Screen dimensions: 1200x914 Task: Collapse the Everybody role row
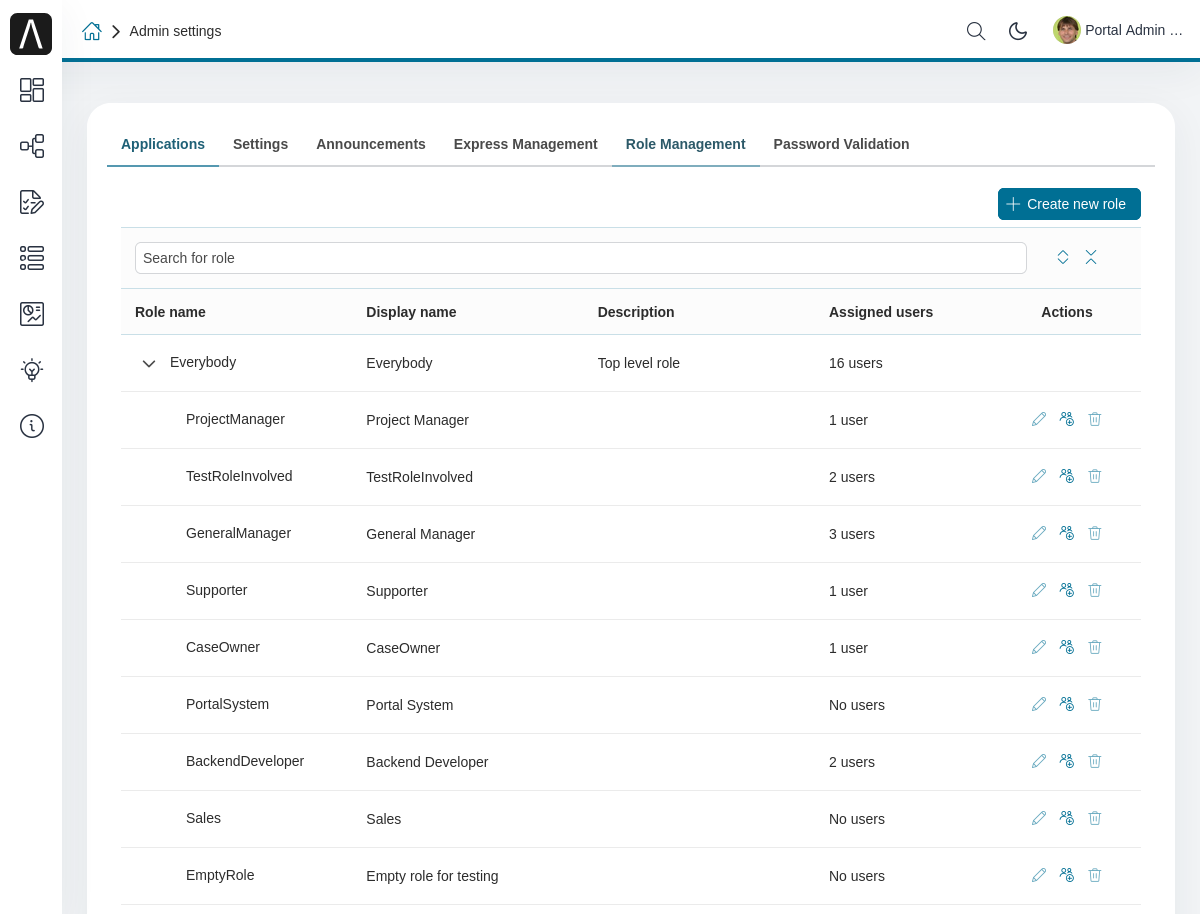[149, 363]
